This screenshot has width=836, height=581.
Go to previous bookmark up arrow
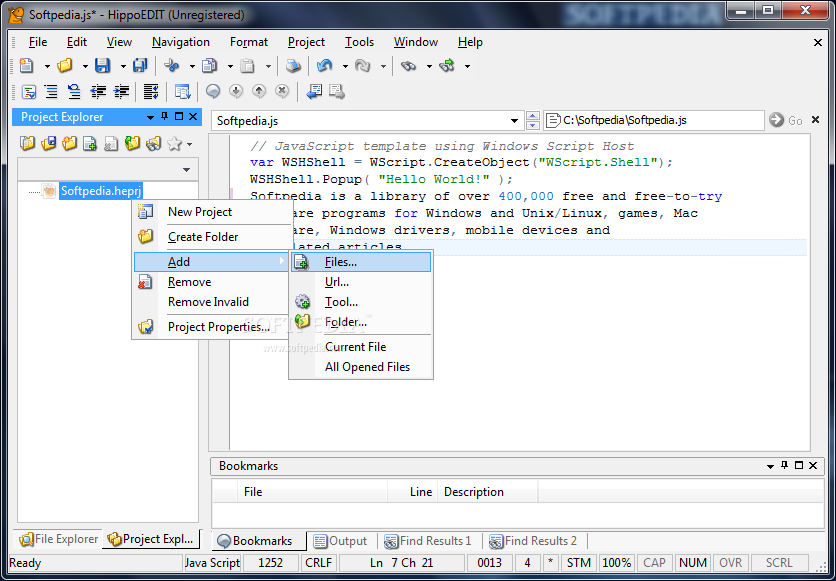click(x=259, y=92)
